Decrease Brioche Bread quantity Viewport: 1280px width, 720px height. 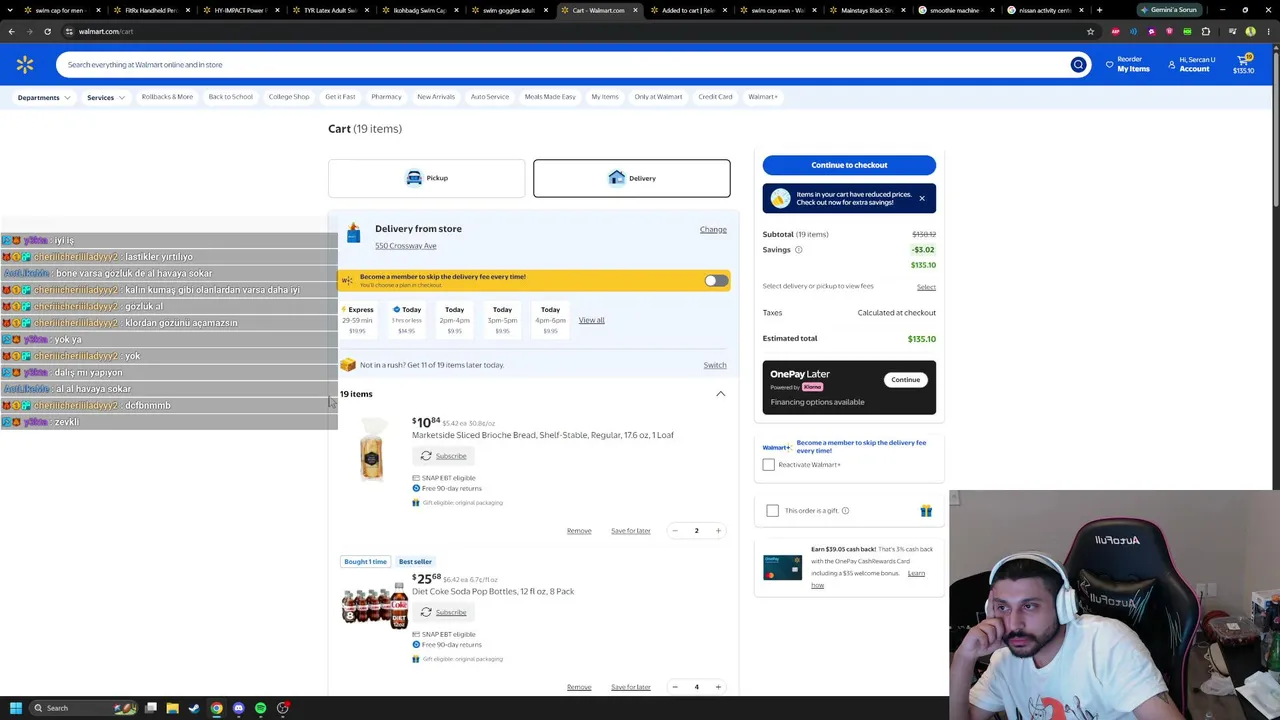click(x=675, y=531)
